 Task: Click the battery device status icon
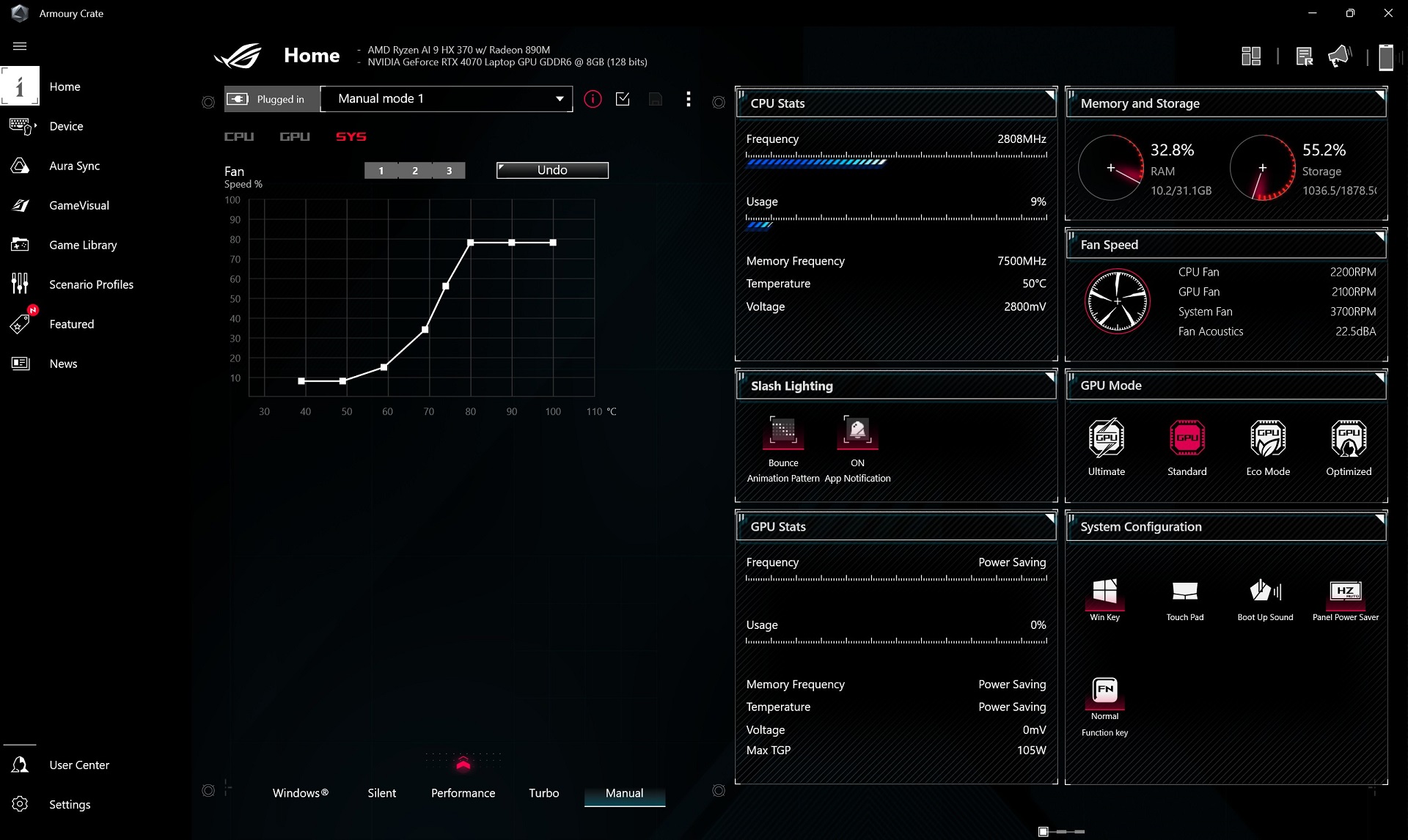pyautogui.click(x=1386, y=56)
